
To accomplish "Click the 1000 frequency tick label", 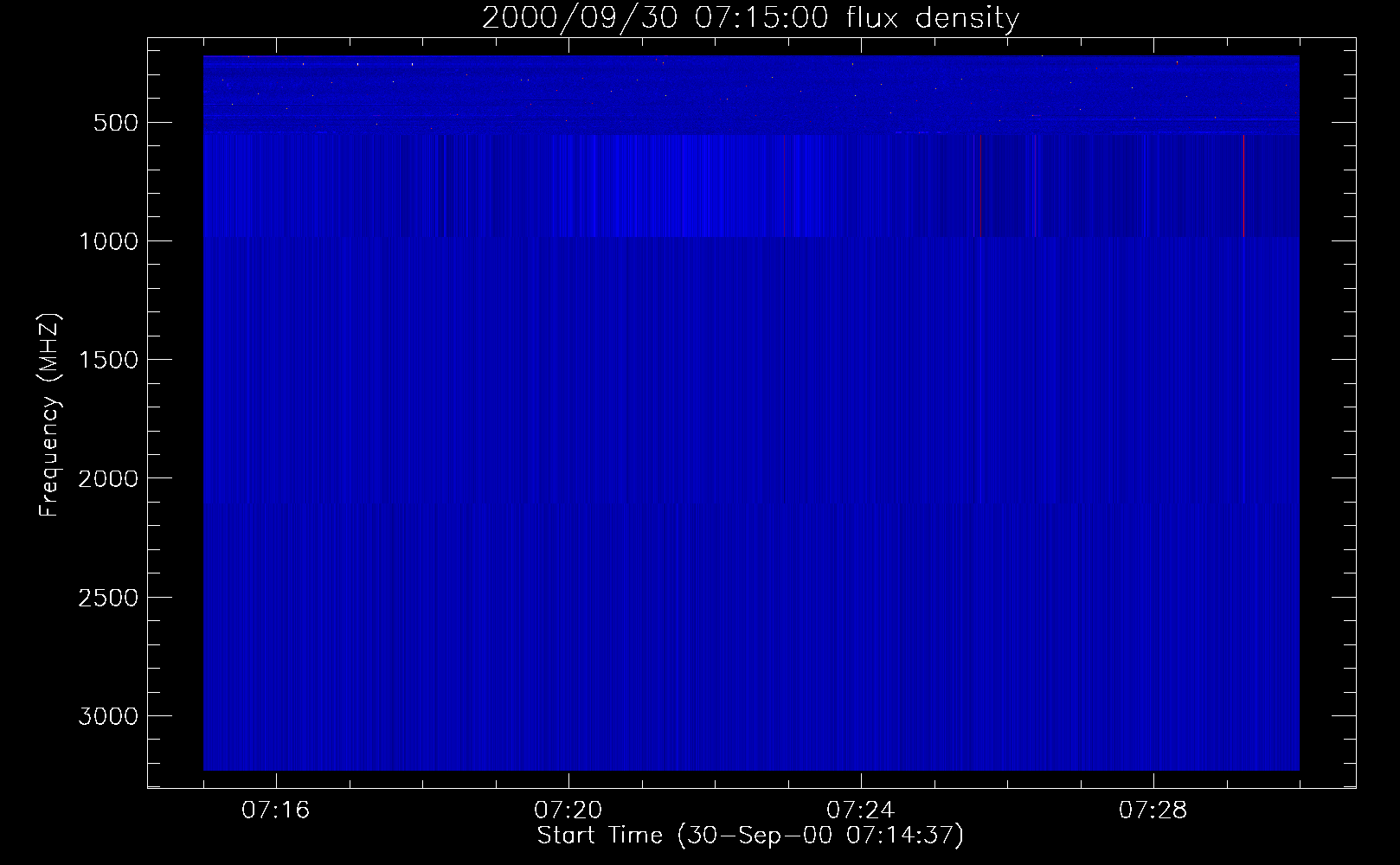I will coord(108,241).
